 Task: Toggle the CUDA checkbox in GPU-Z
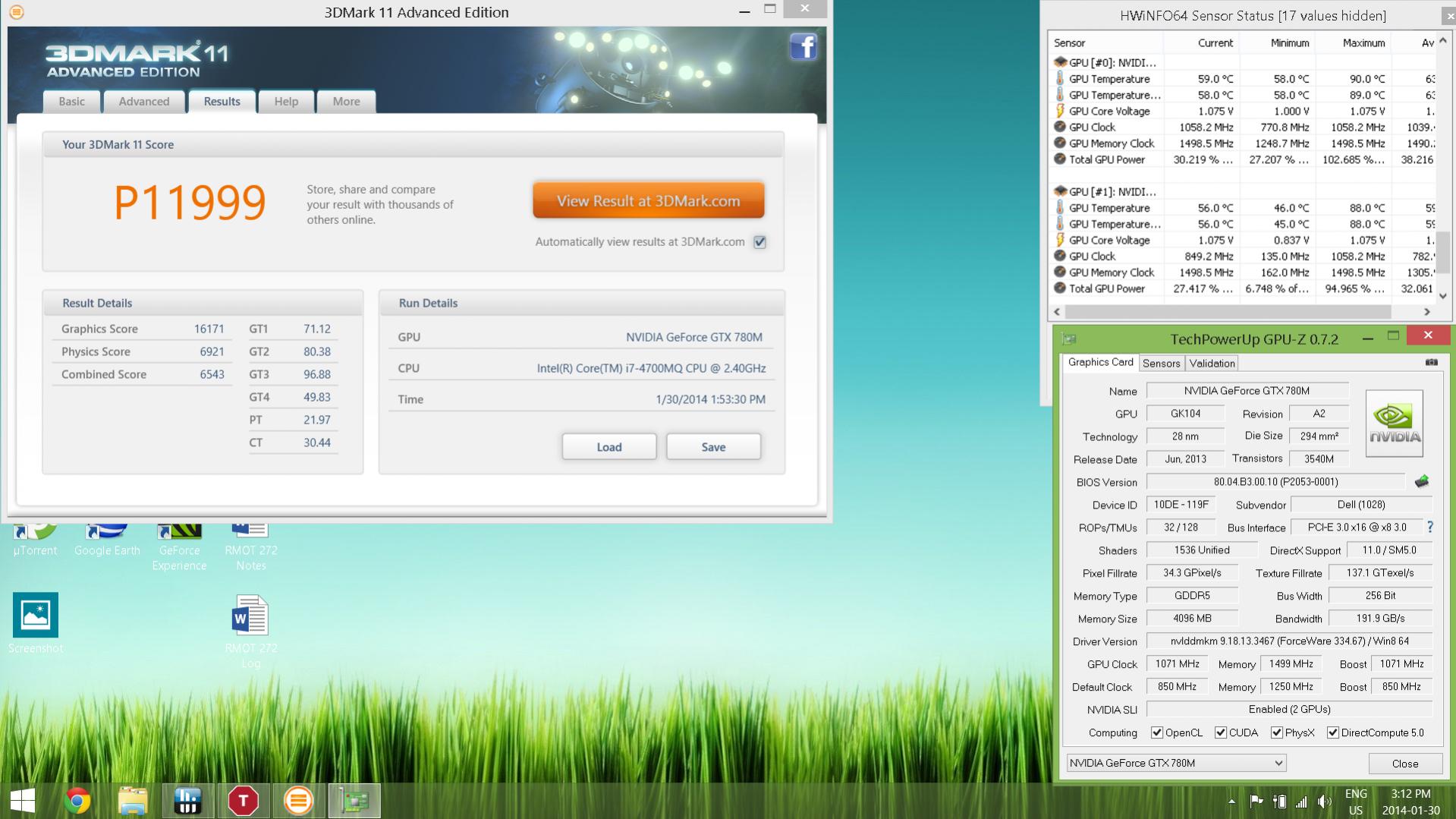(1221, 732)
